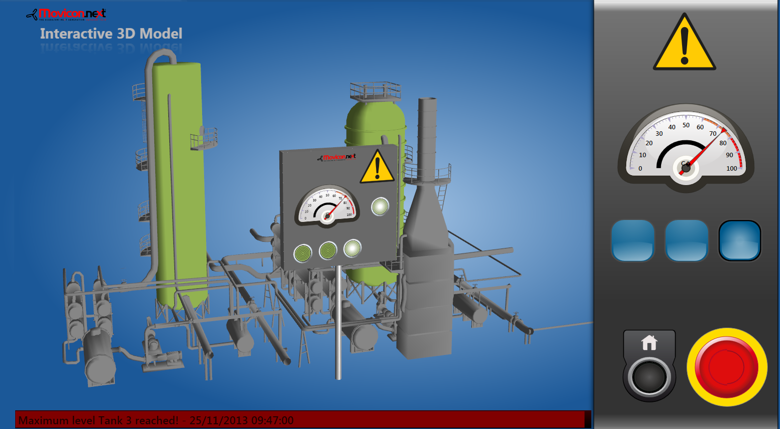
Task: Toggle the left blue square button
Action: point(633,241)
